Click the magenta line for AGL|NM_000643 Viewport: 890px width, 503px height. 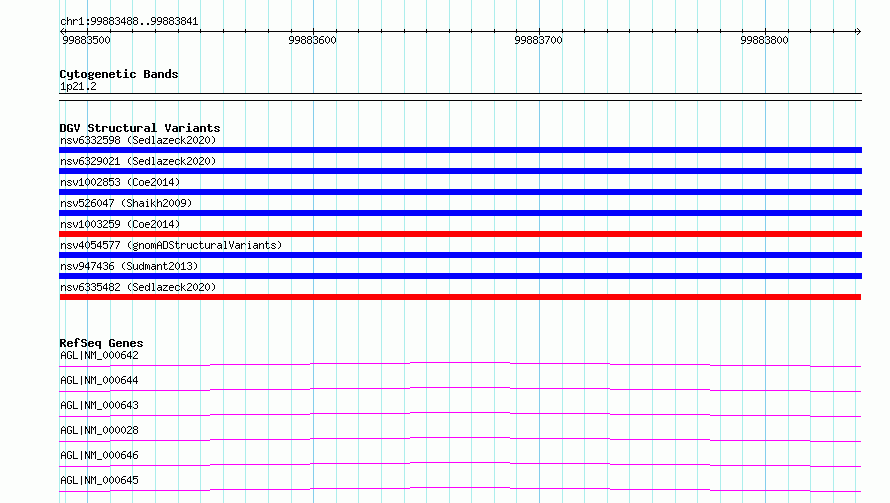(460, 414)
